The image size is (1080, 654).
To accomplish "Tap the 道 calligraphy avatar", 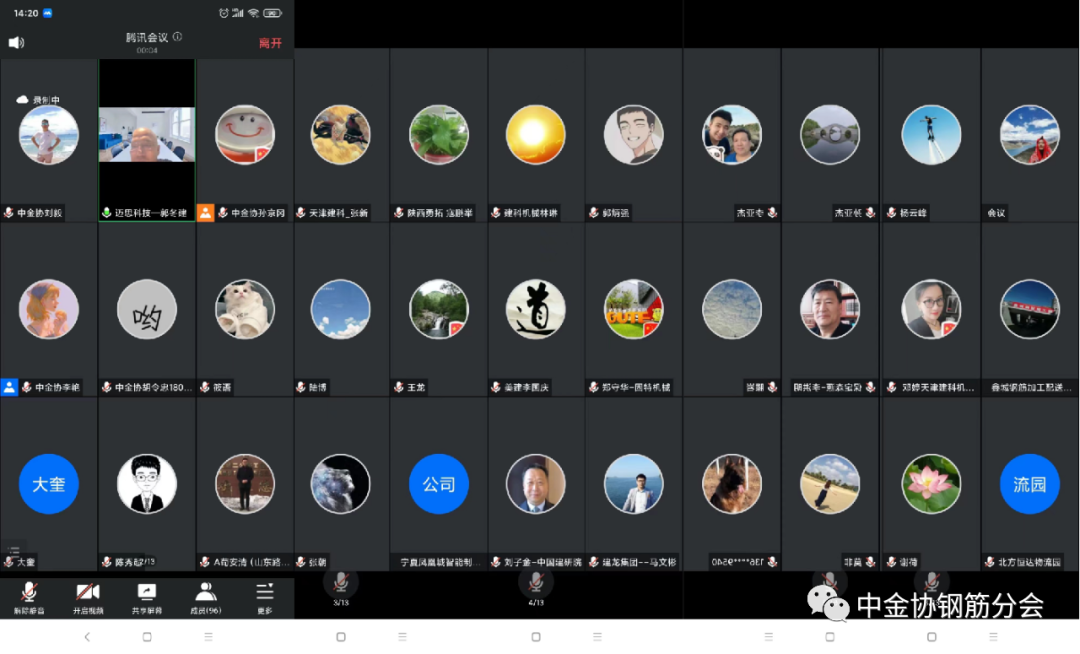I will tap(535, 309).
